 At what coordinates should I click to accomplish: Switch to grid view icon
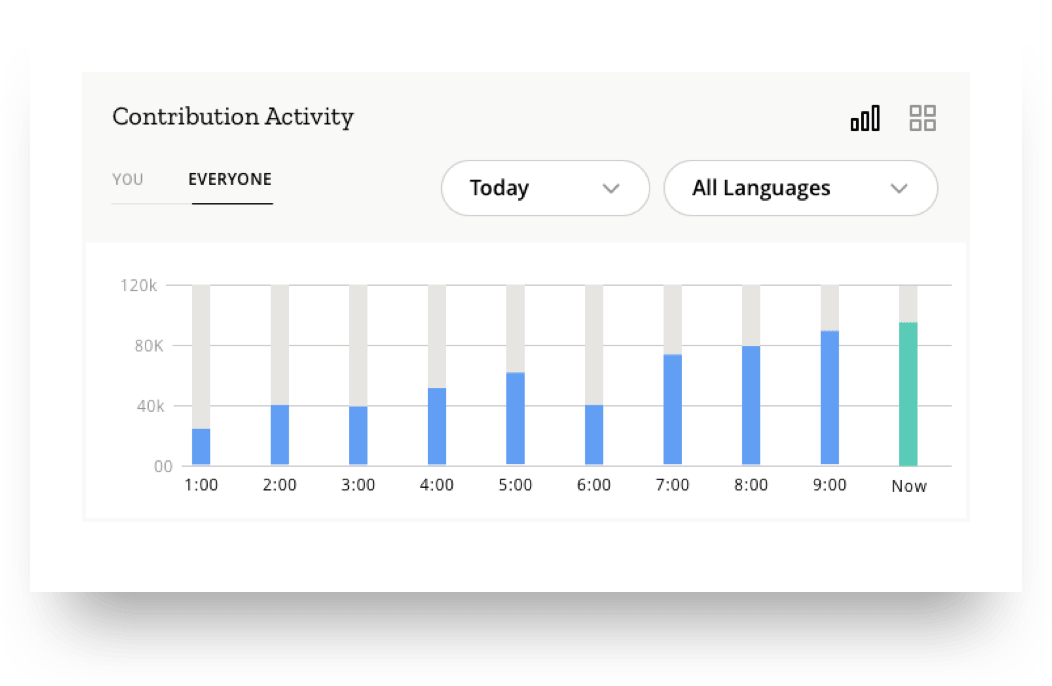922,119
